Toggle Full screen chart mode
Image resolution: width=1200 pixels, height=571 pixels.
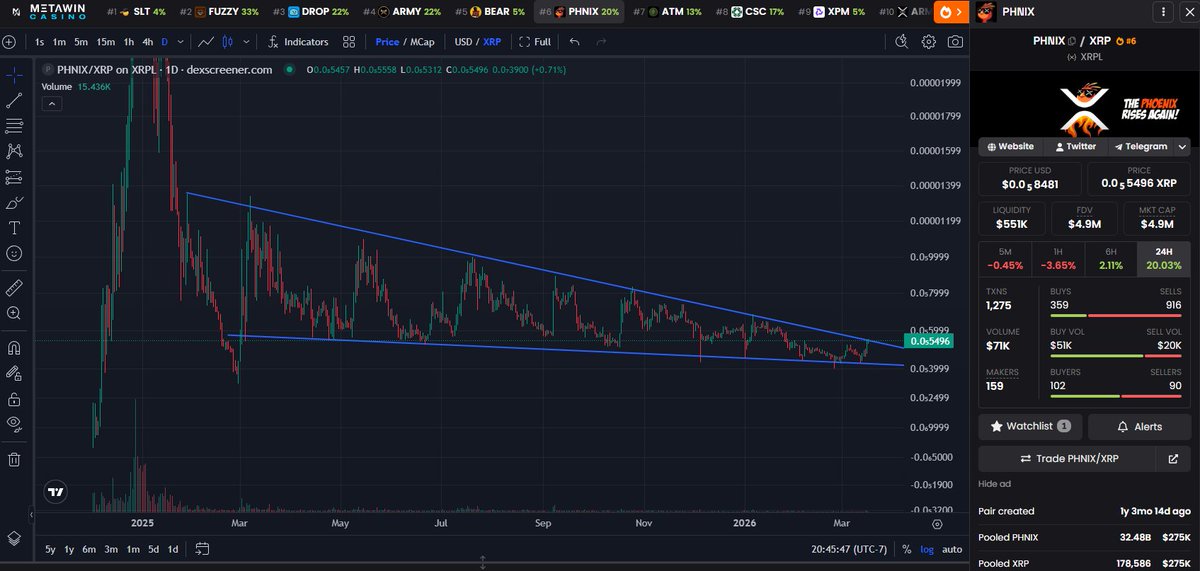click(535, 42)
